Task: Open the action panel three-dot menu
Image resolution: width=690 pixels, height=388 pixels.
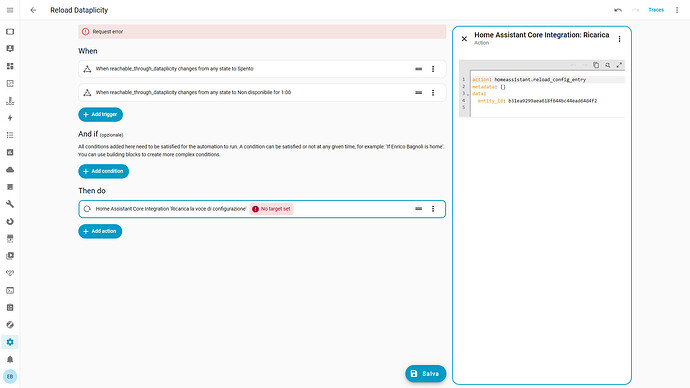Action: coord(619,39)
